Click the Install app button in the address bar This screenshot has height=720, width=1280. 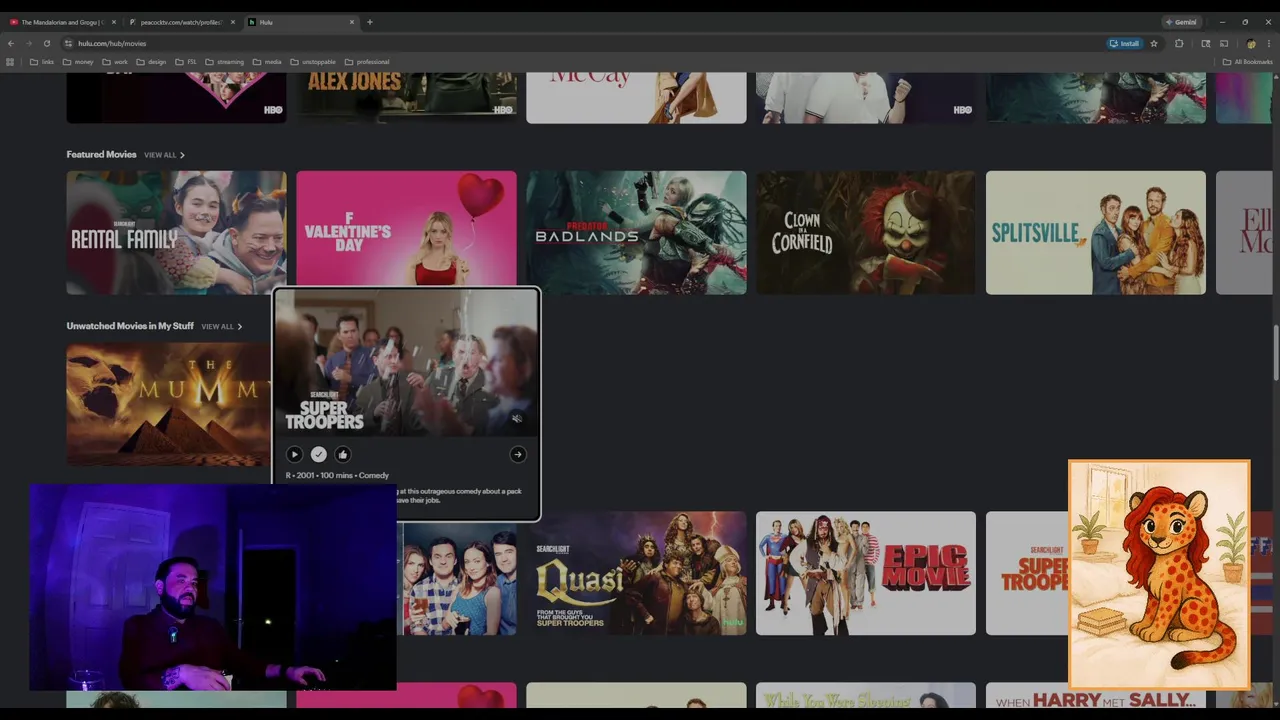pos(1124,43)
